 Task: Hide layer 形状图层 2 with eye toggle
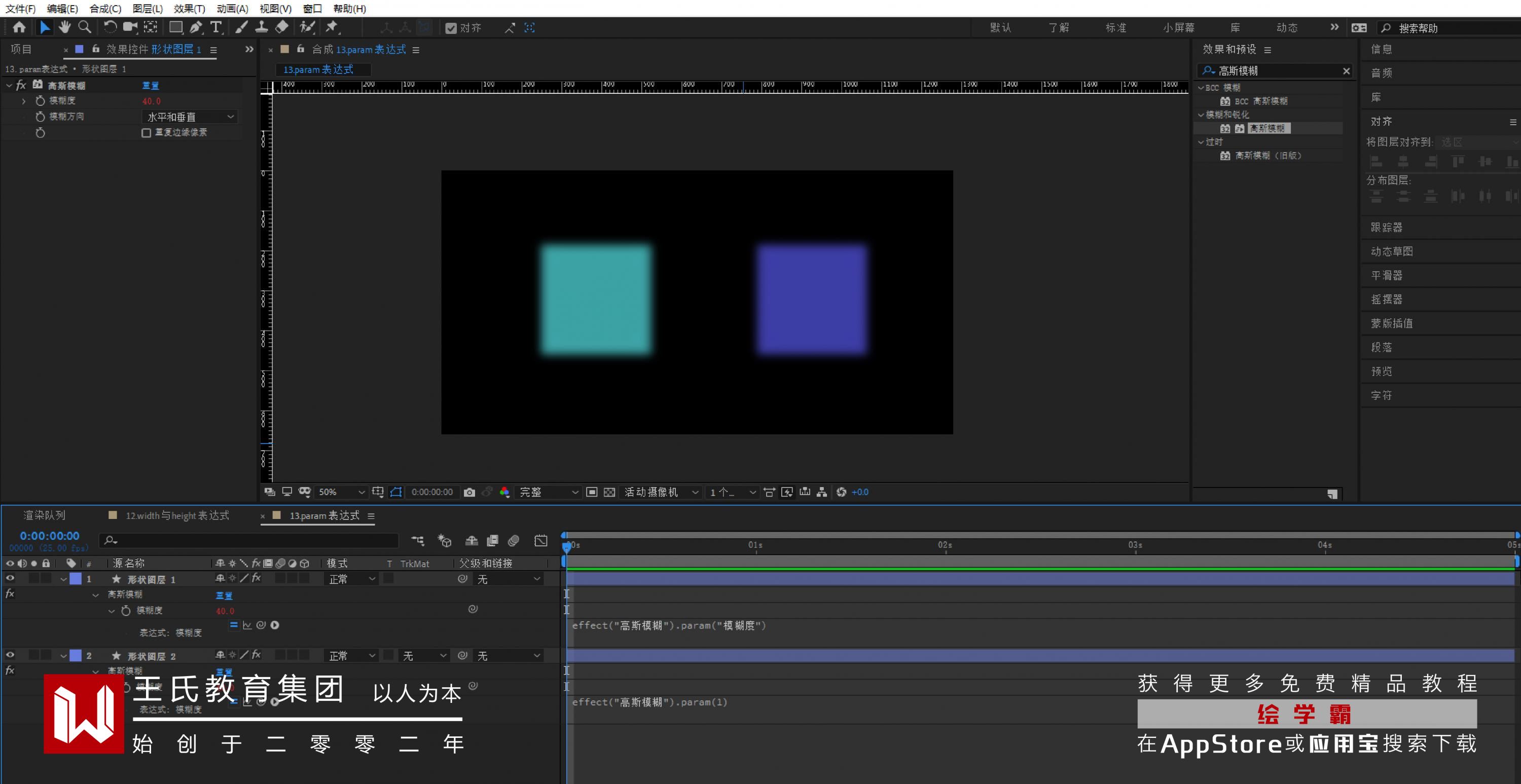pos(10,655)
